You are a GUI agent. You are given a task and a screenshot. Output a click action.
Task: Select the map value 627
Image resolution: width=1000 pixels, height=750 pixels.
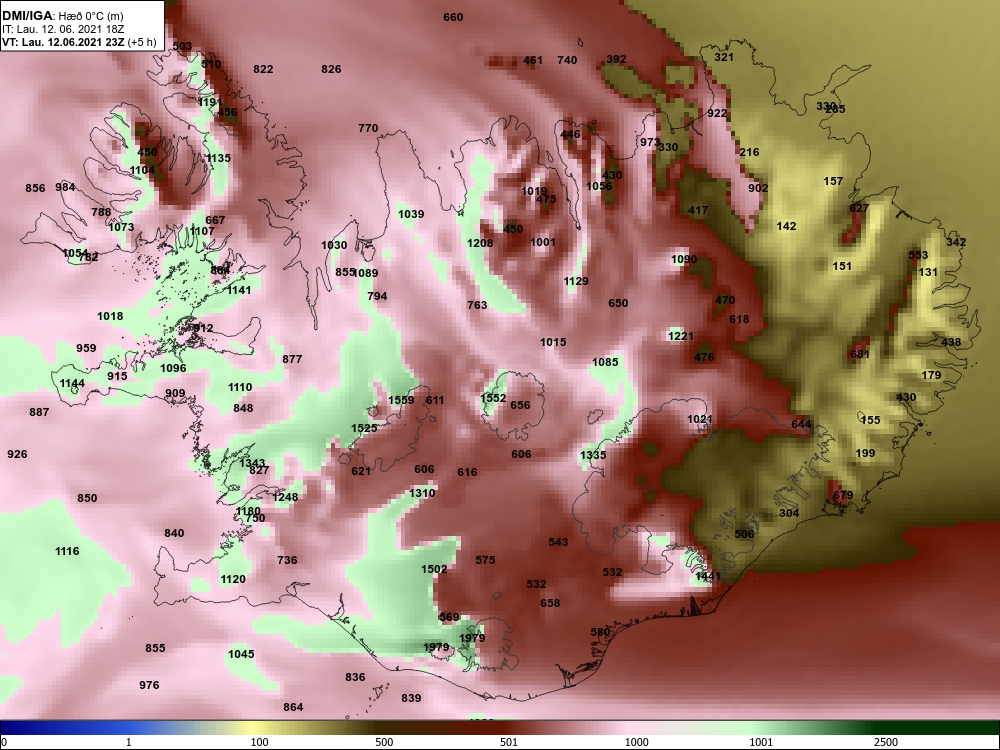[859, 208]
